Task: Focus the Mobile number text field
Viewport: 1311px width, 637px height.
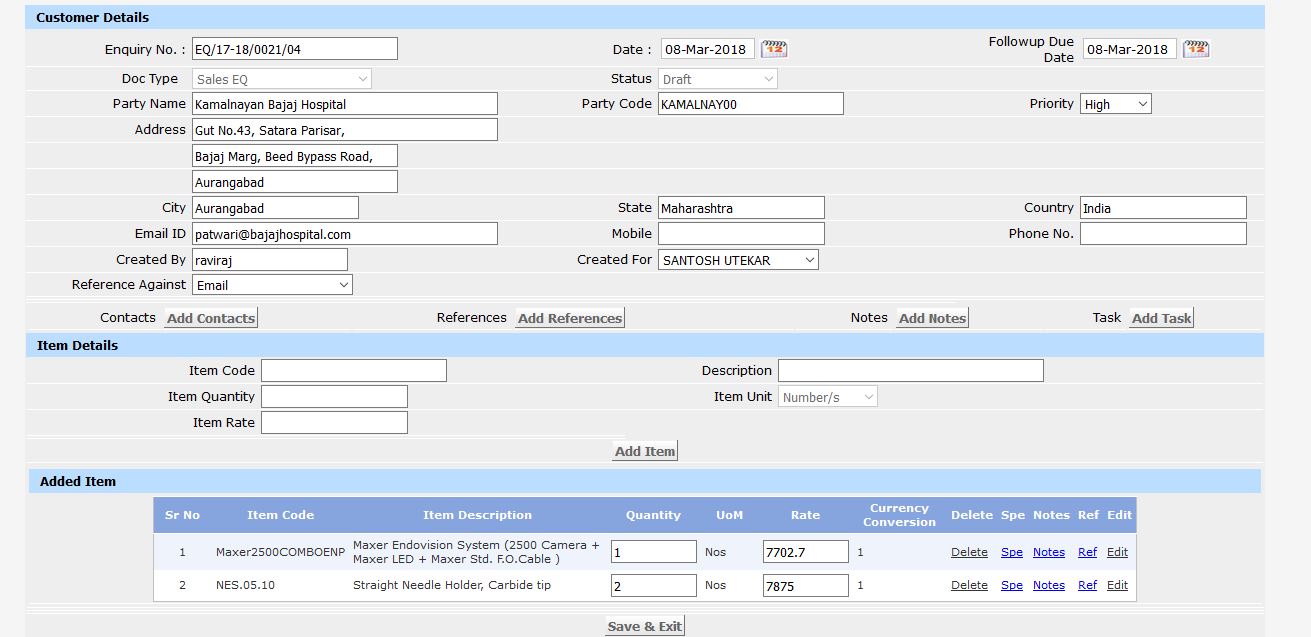Action: click(741, 234)
